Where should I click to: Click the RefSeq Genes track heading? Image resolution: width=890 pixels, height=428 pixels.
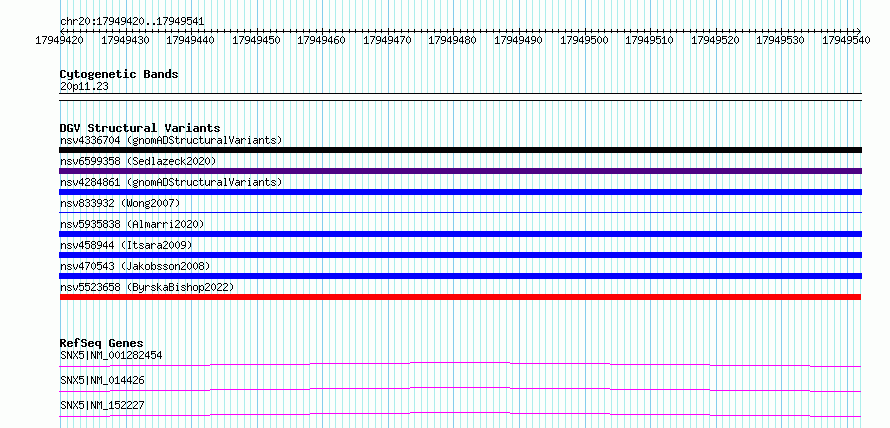(x=101, y=343)
